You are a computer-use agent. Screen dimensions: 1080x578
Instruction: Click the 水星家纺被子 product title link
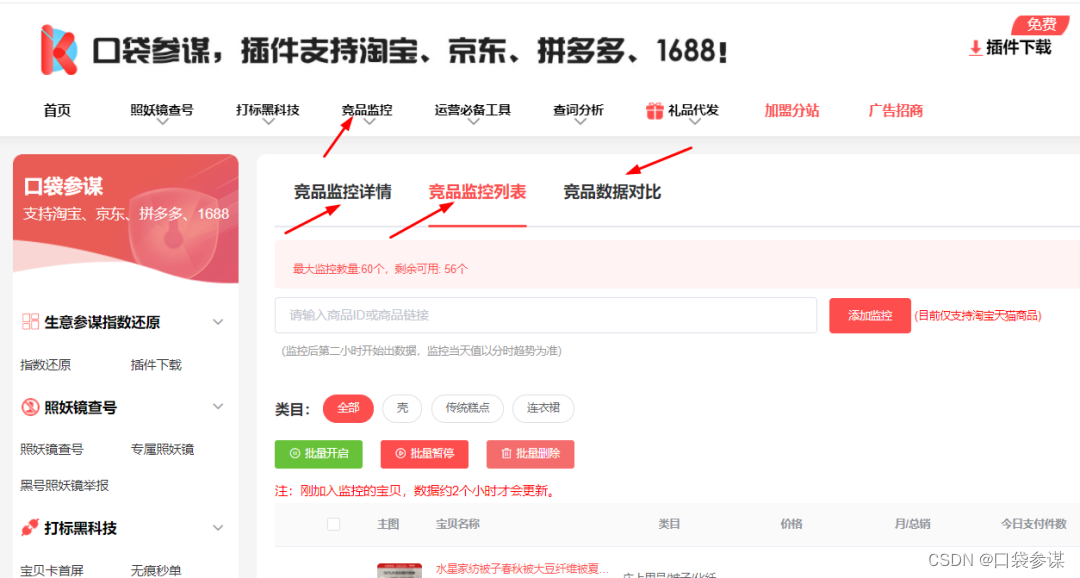coord(522,569)
